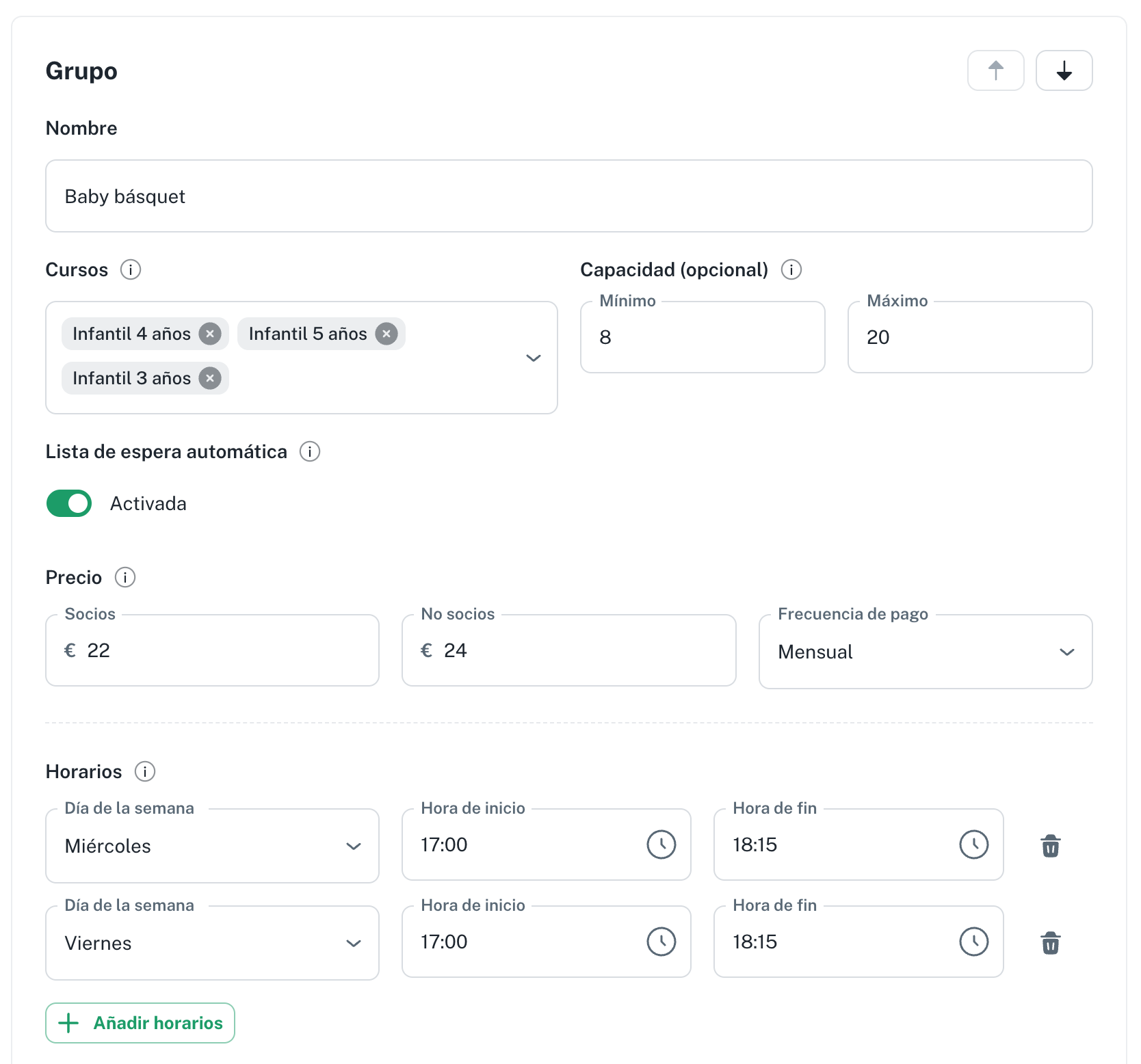This screenshot has width=1141, height=1064.
Task: Click the Nombre field with Baby básquet
Action: pos(568,196)
